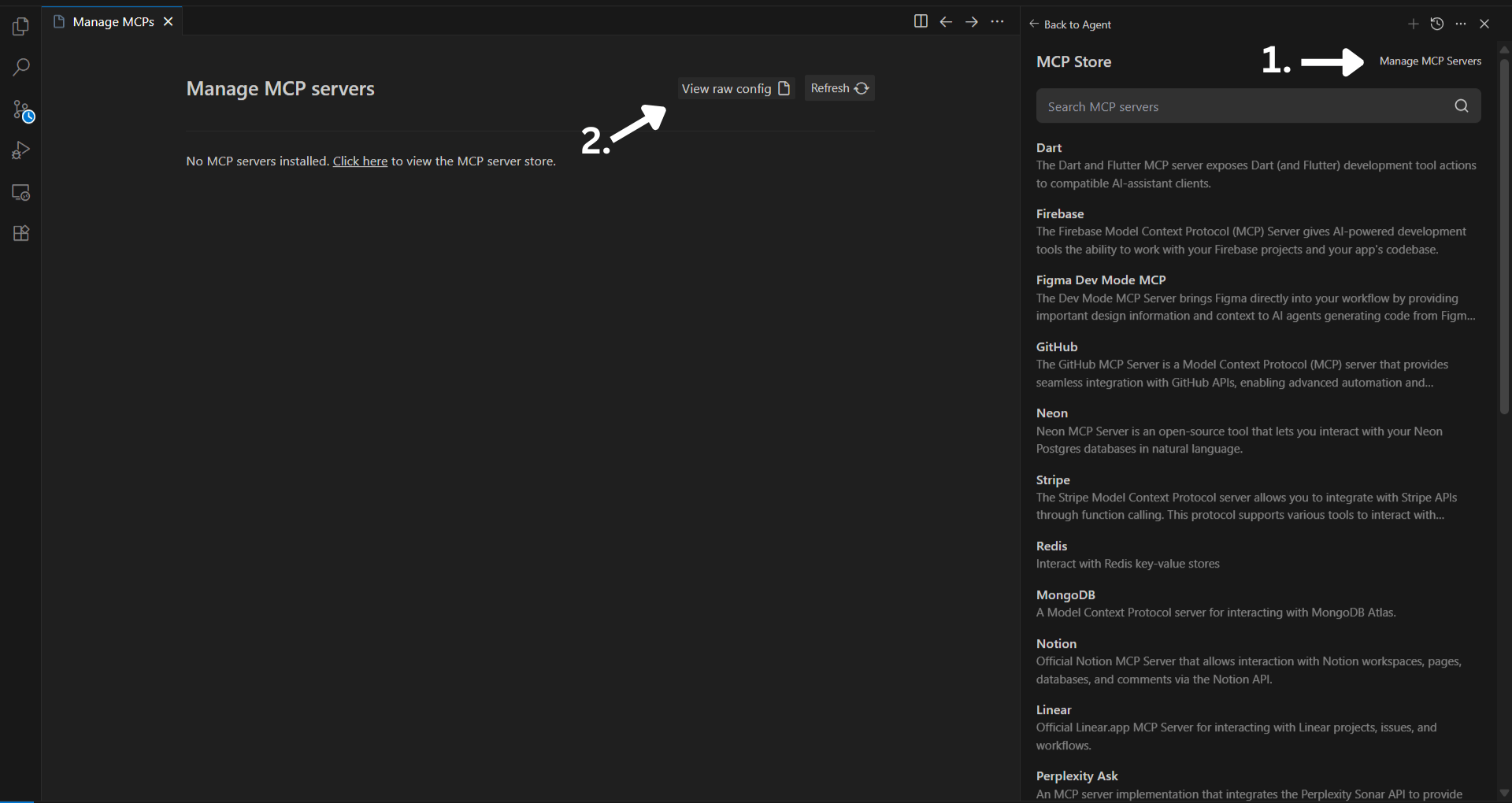
Task: Open the Run and Debug panel
Action: (x=21, y=151)
